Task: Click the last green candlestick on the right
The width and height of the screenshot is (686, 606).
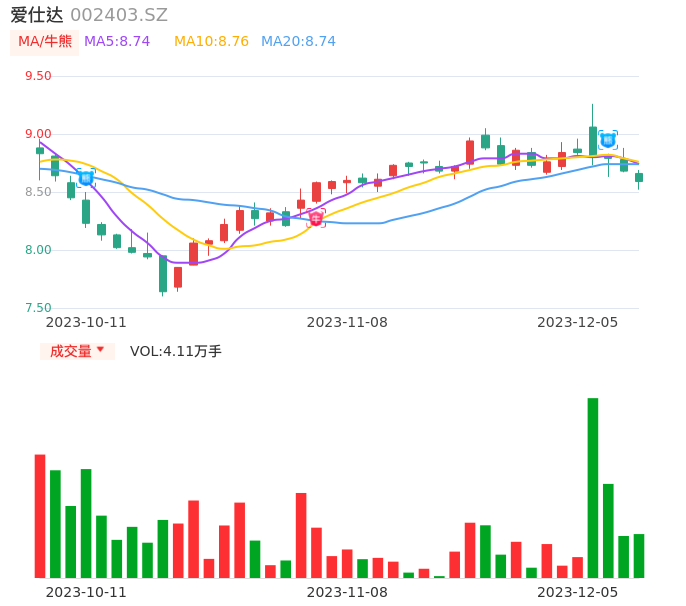Action: (639, 177)
